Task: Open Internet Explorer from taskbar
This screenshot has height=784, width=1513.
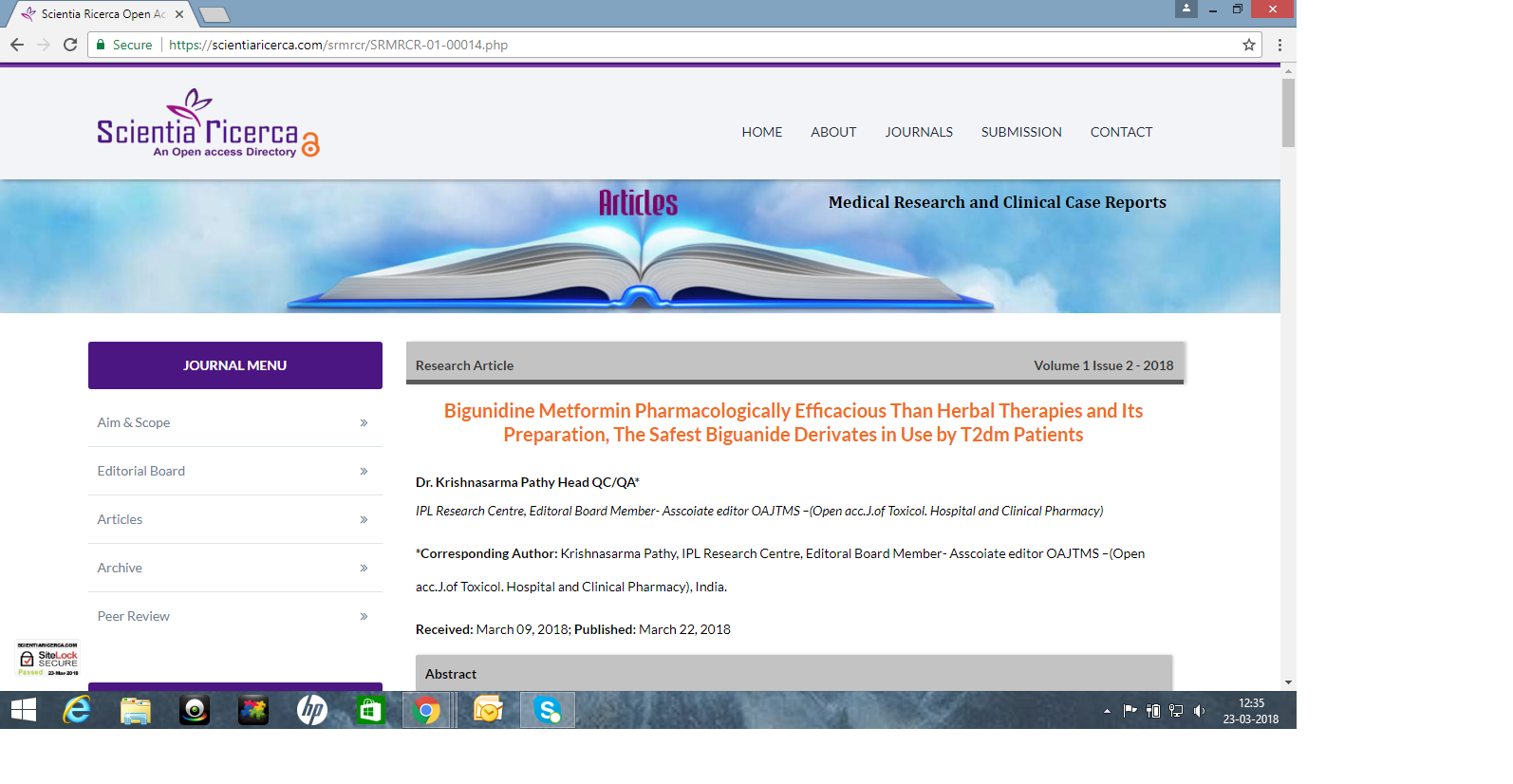Action: [77, 710]
